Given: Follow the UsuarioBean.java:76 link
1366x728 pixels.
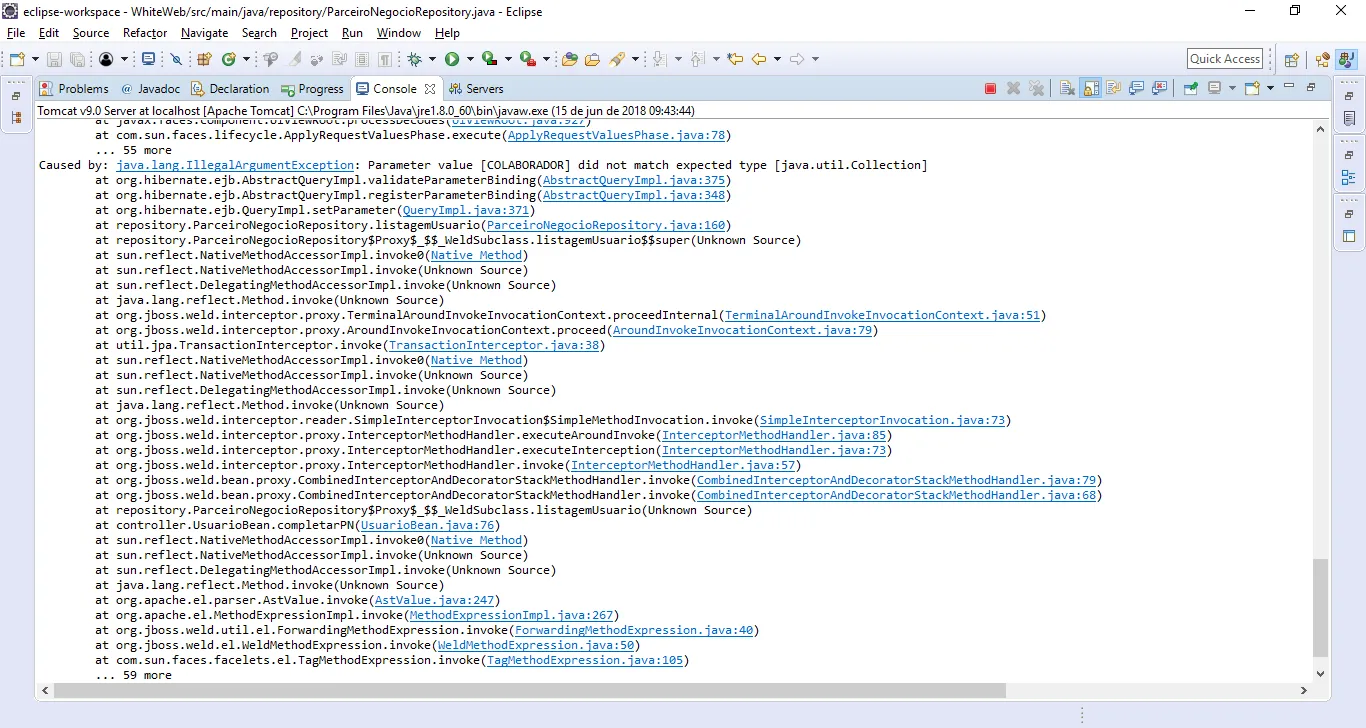Looking at the screenshot, I should click(x=428, y=525).
